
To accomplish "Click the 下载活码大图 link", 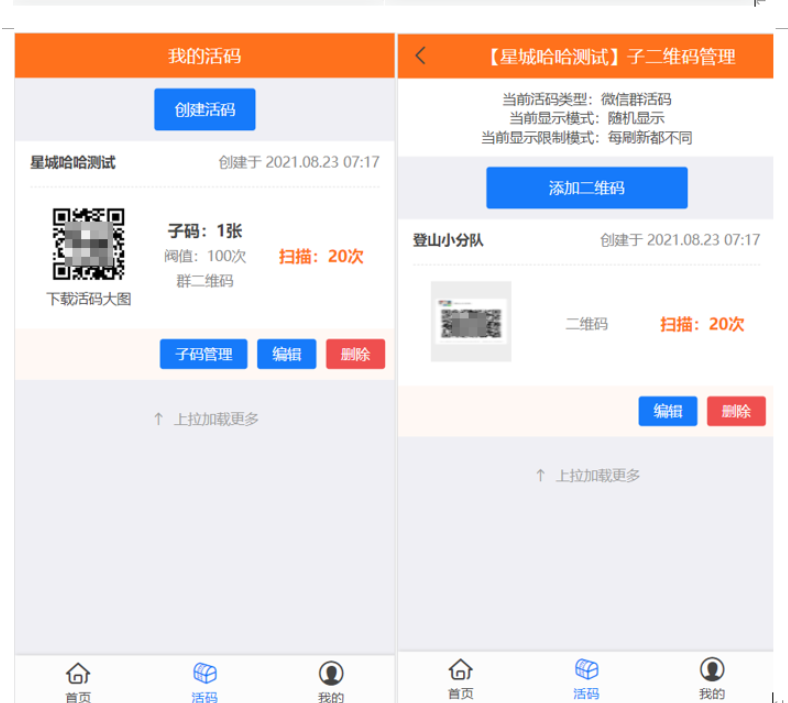I will point(89,299).
